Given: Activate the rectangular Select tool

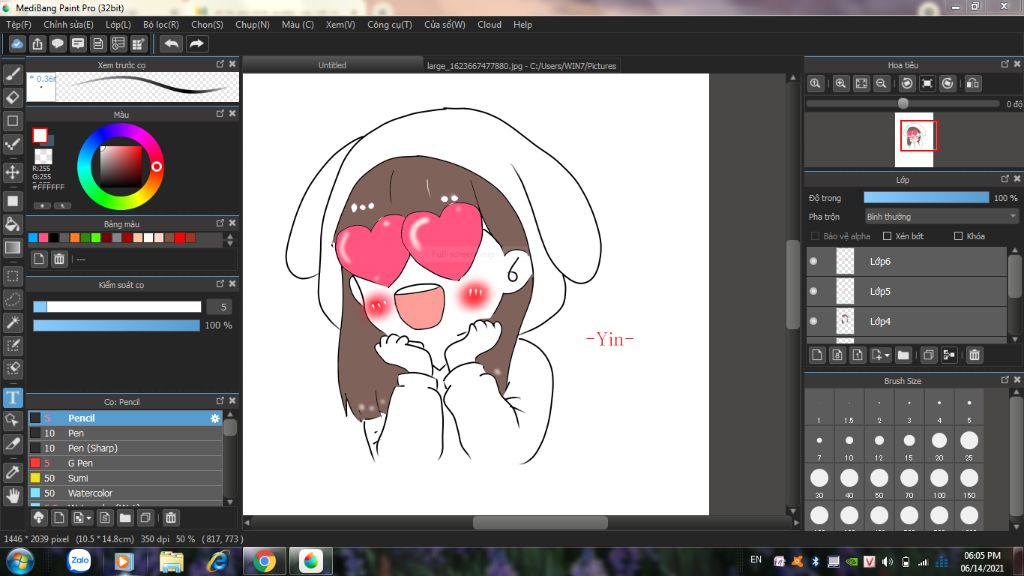Looking at the screenshot, I should (x=12, y=276).
